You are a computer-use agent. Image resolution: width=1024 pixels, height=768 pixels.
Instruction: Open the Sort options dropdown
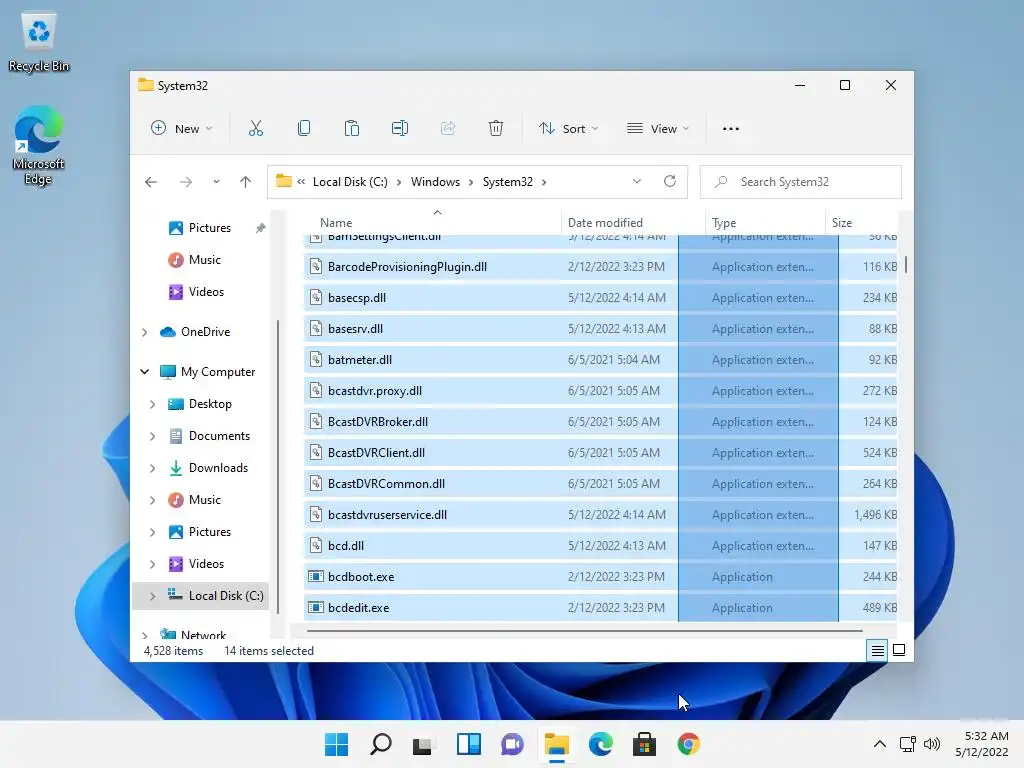coord(568,129)
